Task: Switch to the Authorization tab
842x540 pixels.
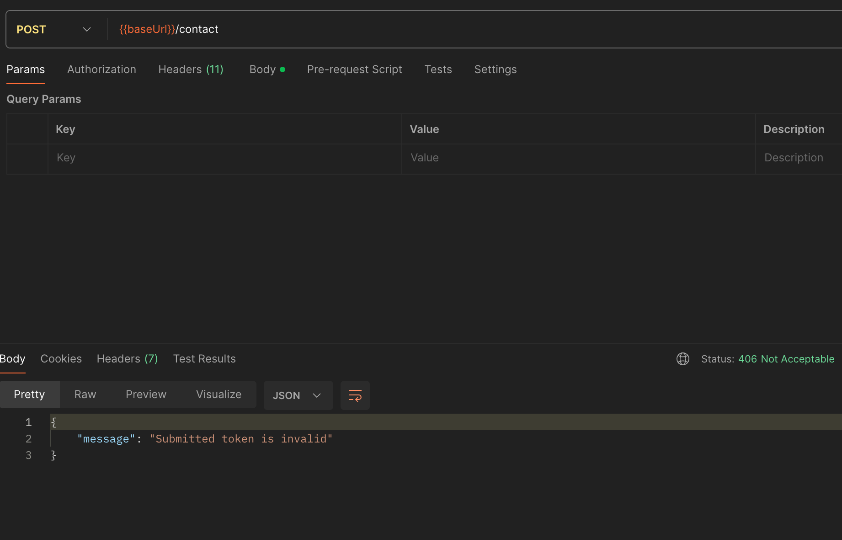Action: pyautogui.click(x=101, y=69)
